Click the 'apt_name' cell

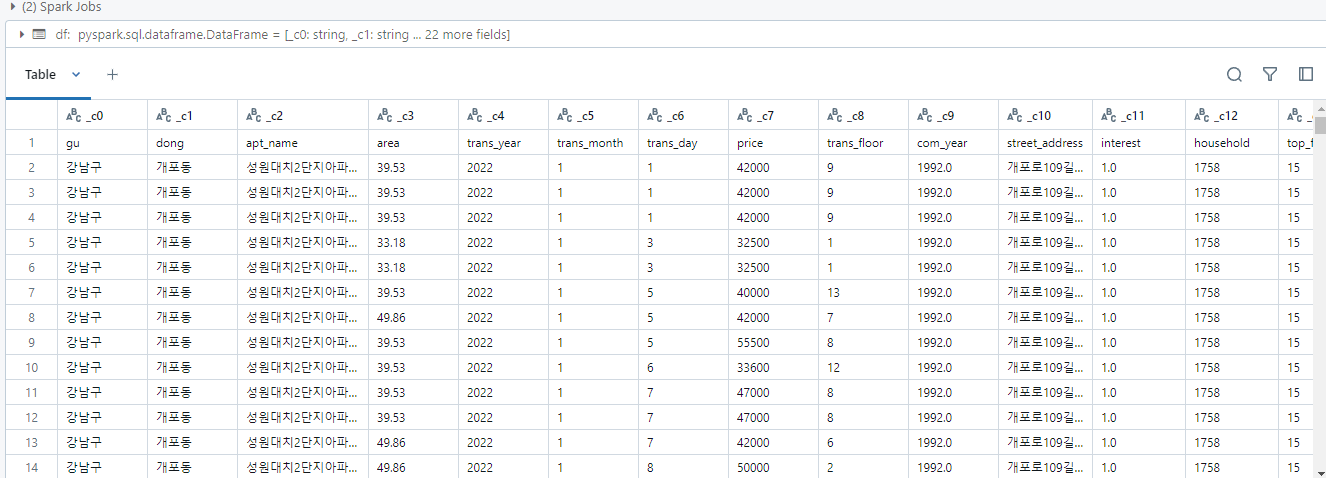(x=303, y=143)
